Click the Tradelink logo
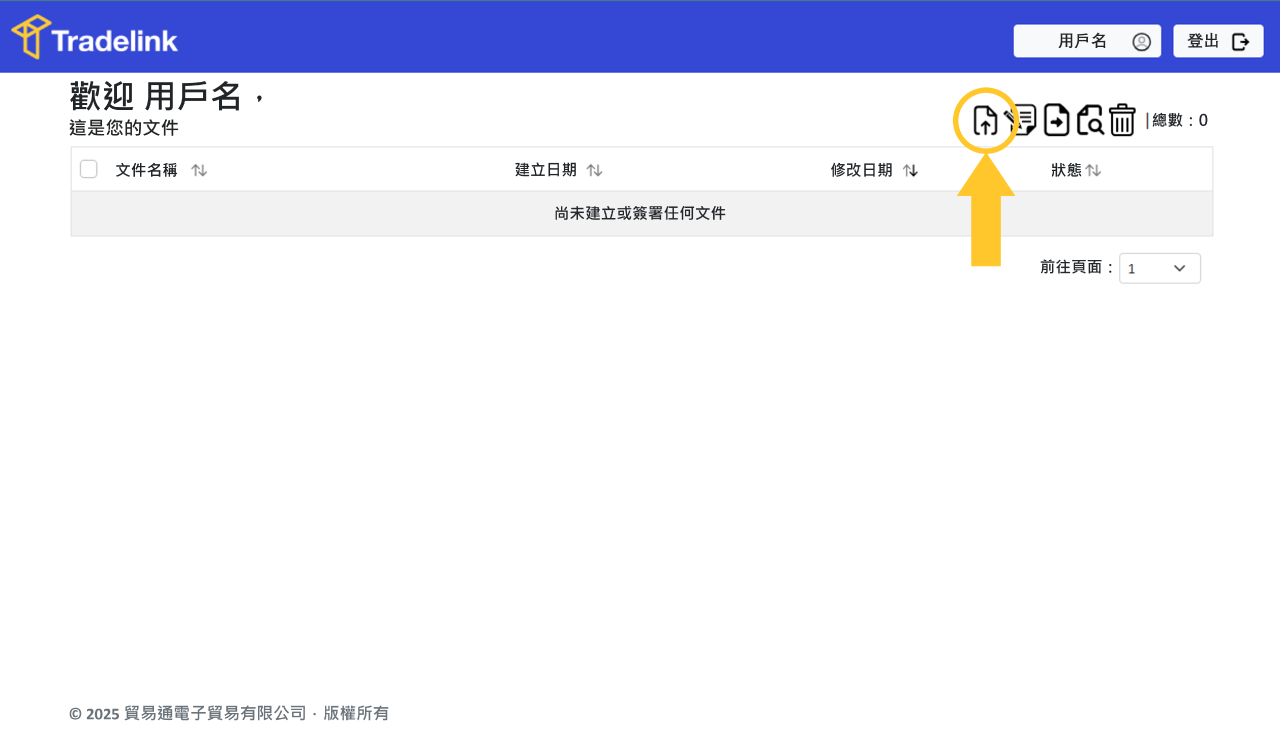This screenshot has height=750, width=1280. pos(95,38)
